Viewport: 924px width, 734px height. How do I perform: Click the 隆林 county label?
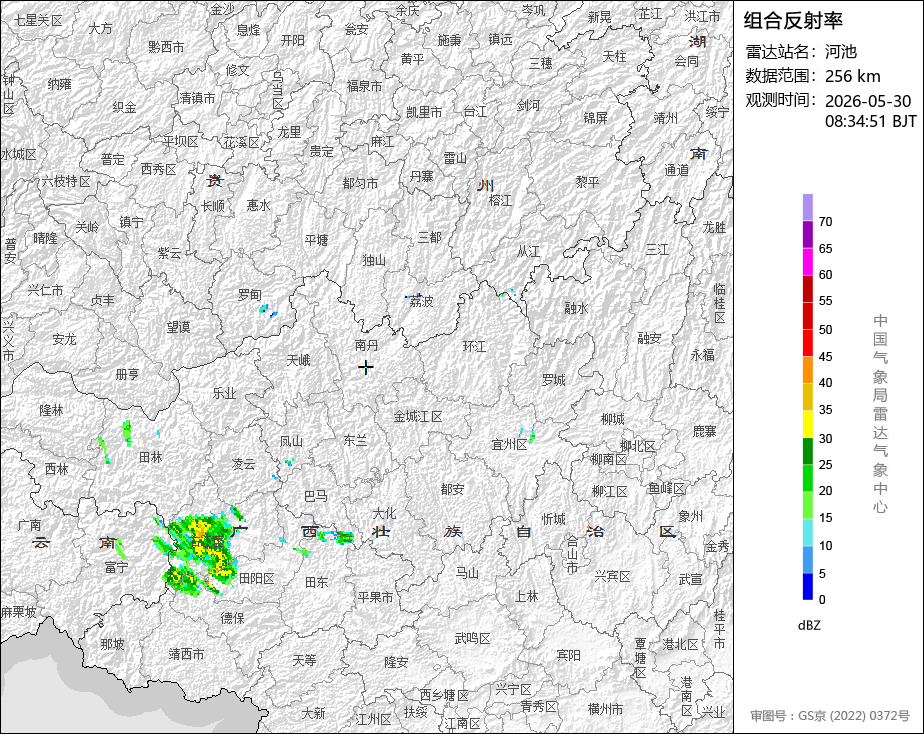tap(51, 410)
